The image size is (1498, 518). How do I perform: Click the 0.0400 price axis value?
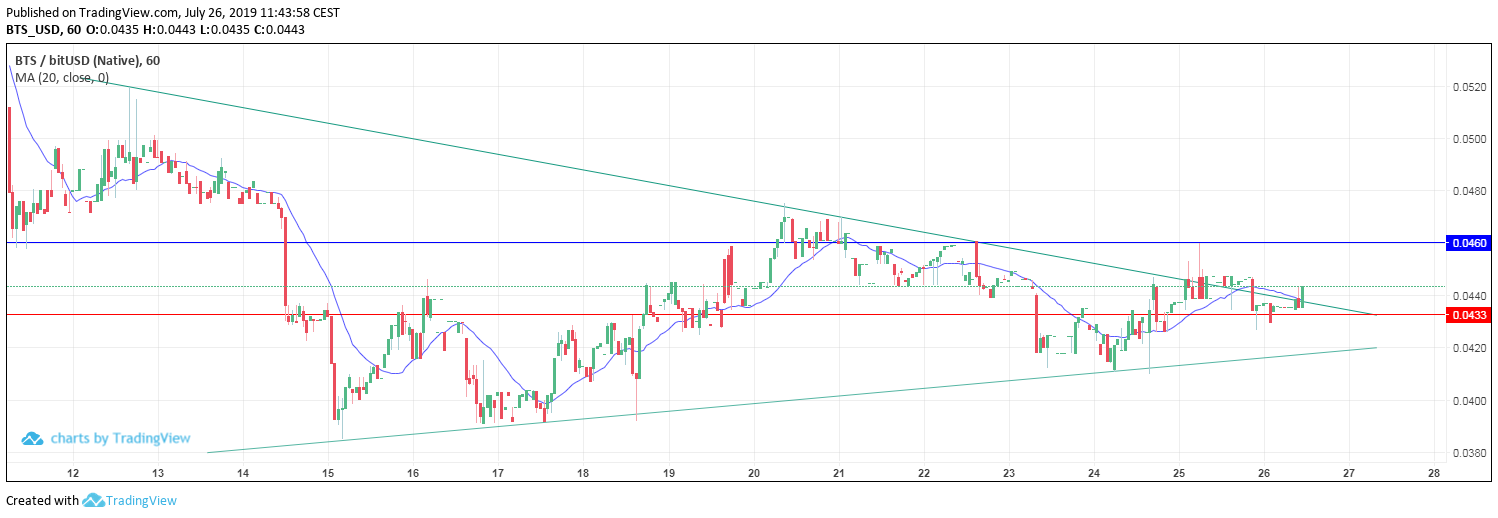(1467, 401)
